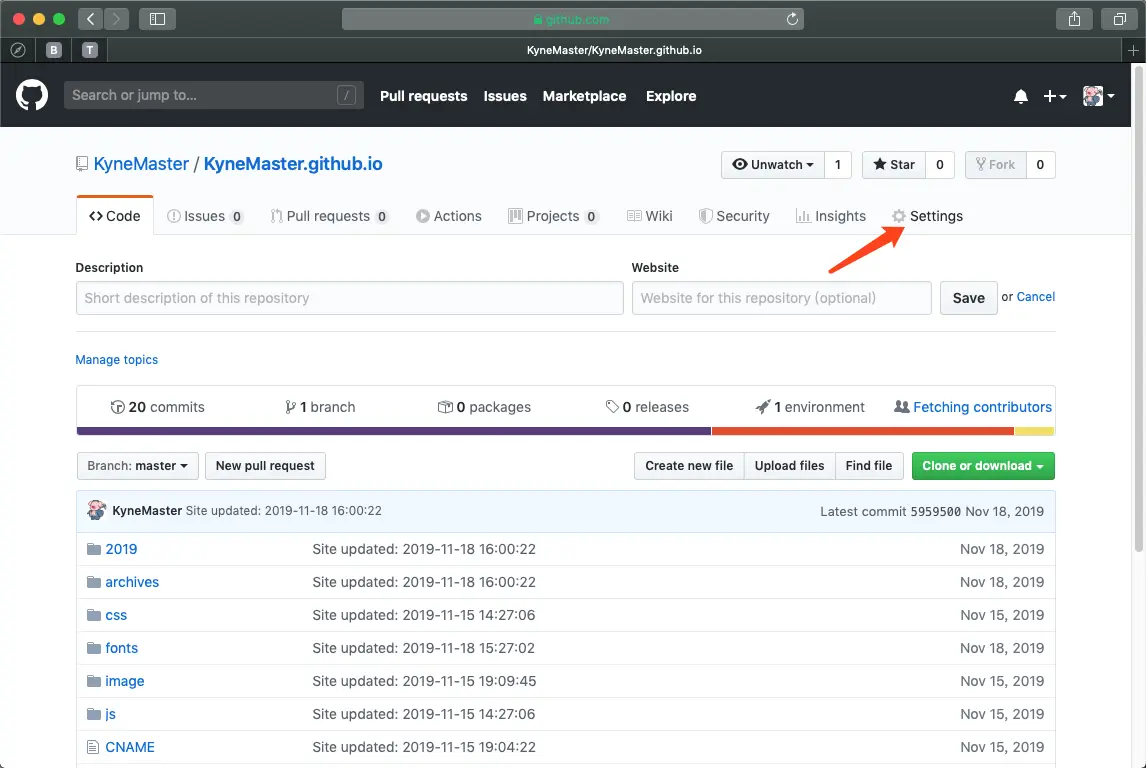Click the Cancel link
1146x768 pixels.
[1036, 297]
